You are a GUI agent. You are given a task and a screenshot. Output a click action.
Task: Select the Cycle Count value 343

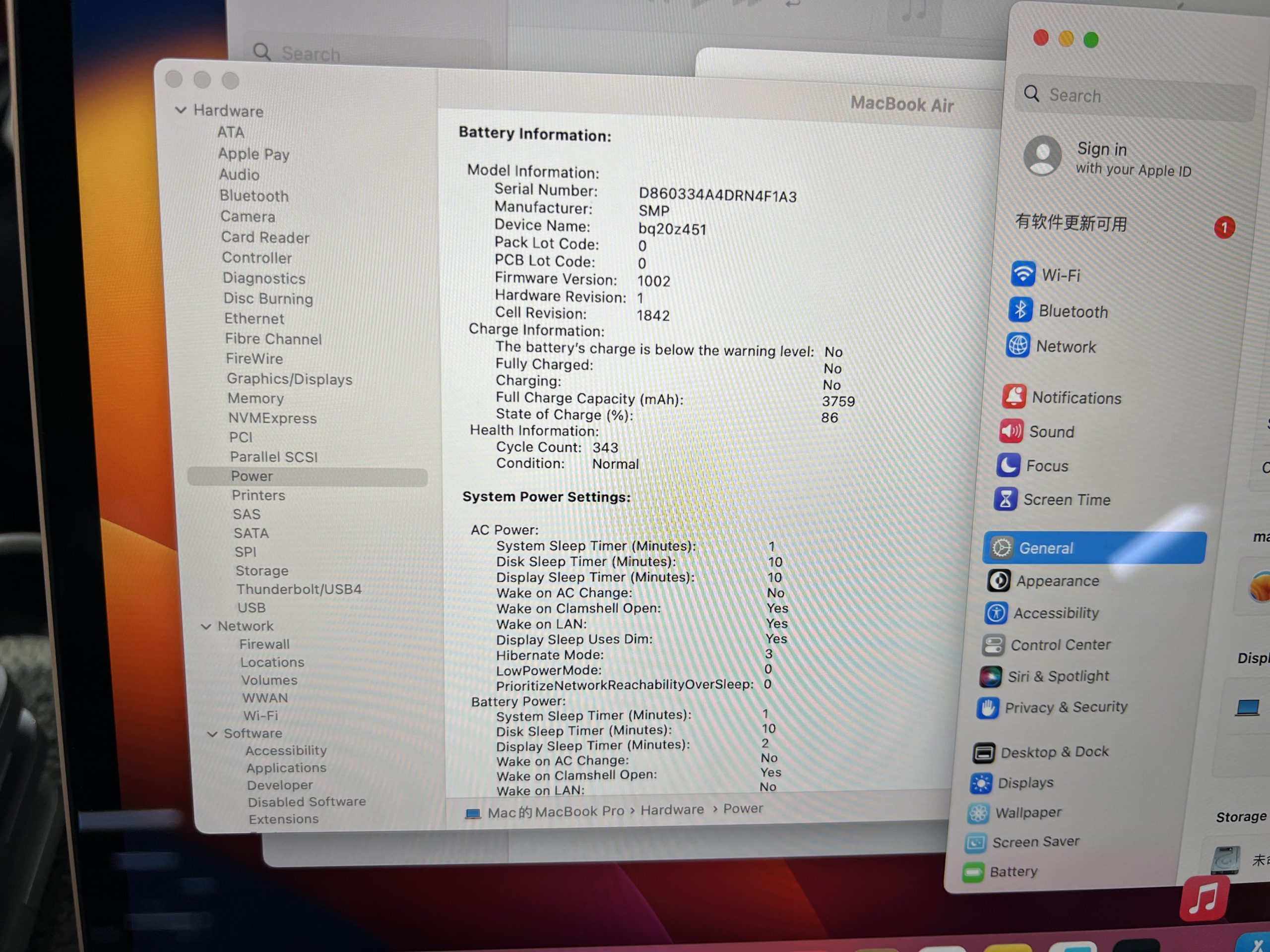[606, 448]
